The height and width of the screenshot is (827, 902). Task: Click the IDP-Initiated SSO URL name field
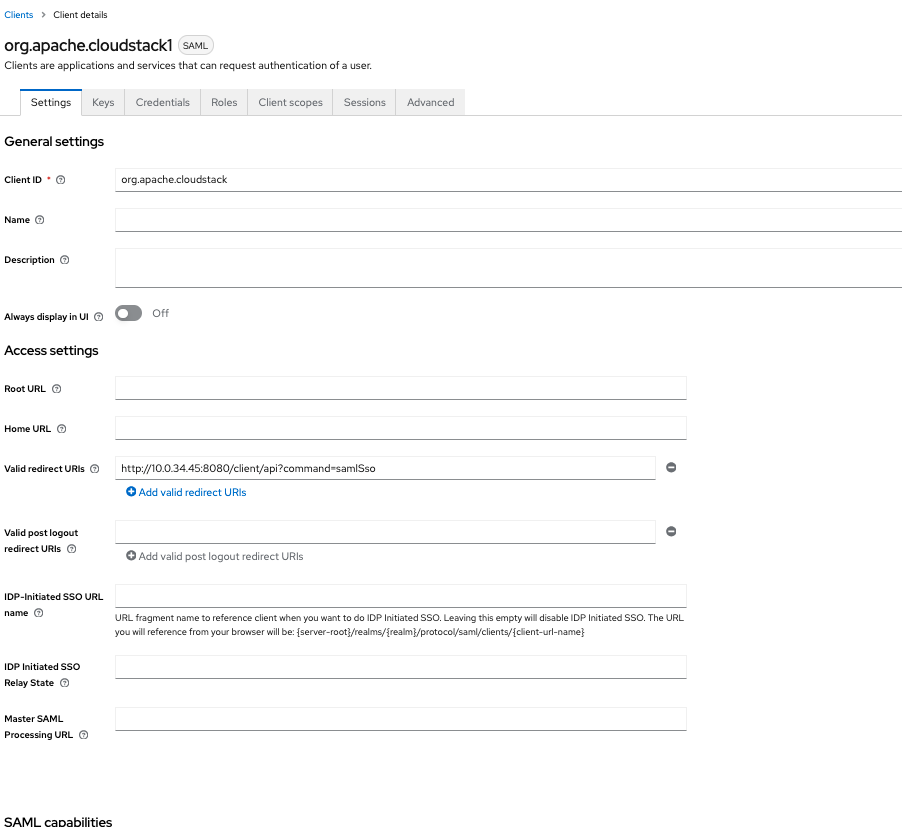click(400, 596)
